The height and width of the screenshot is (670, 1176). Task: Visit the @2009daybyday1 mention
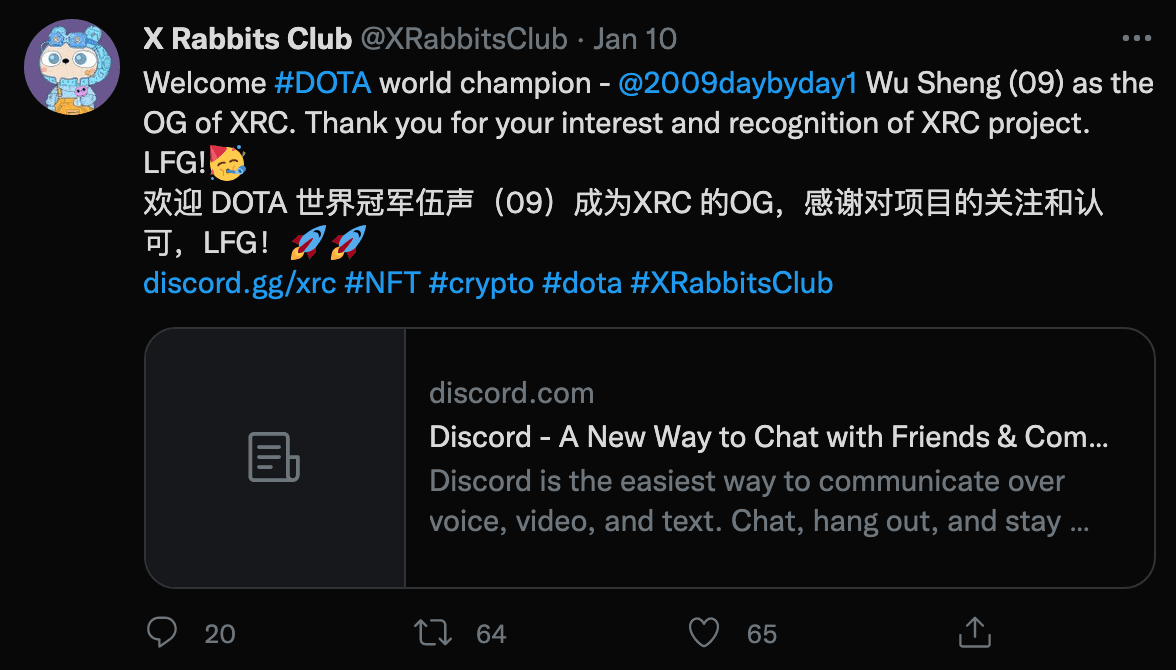coord(738,83)
